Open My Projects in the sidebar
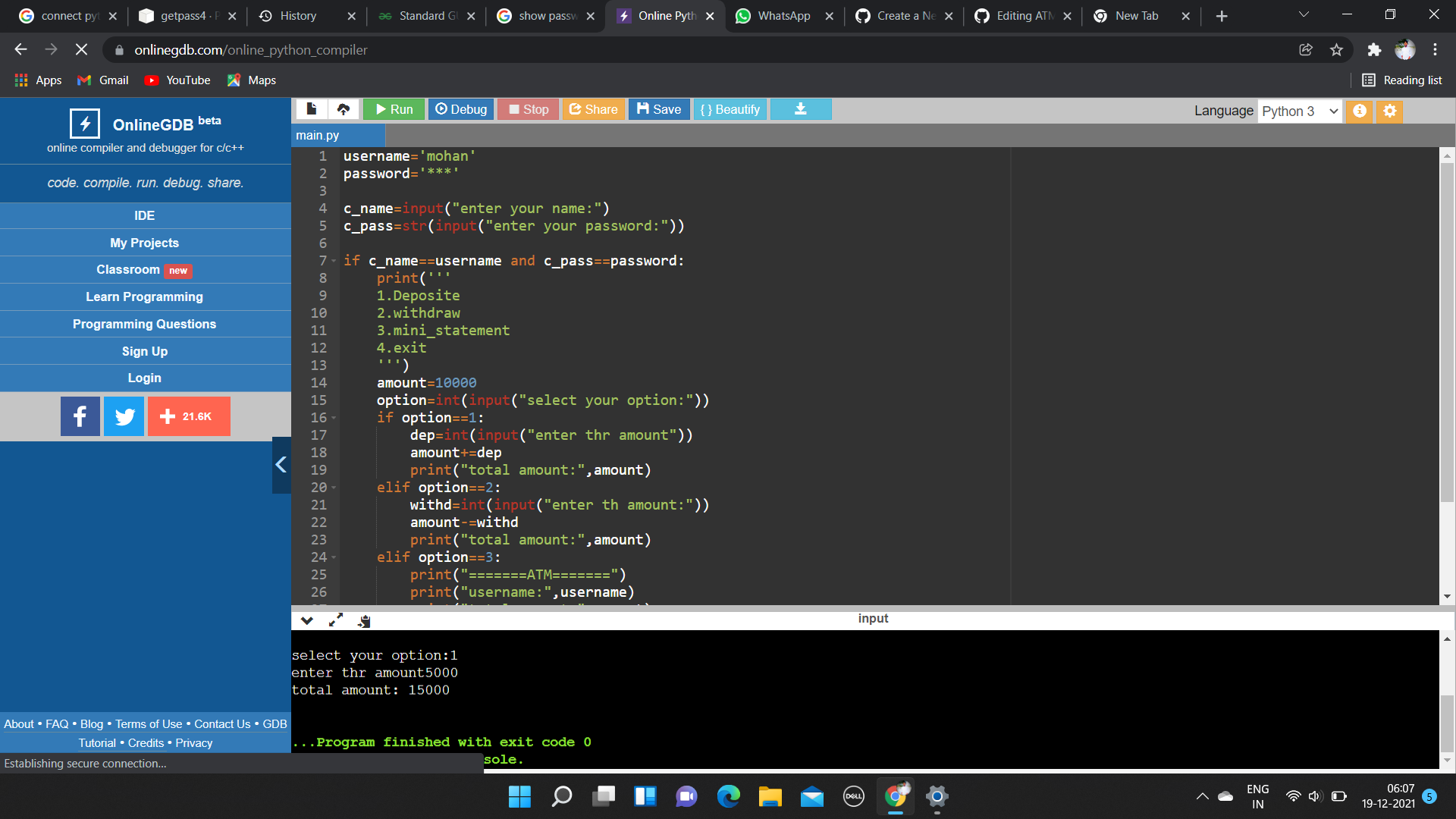Image resolution: width=1456 pixels, height=819 pixels. pos(144,243)
